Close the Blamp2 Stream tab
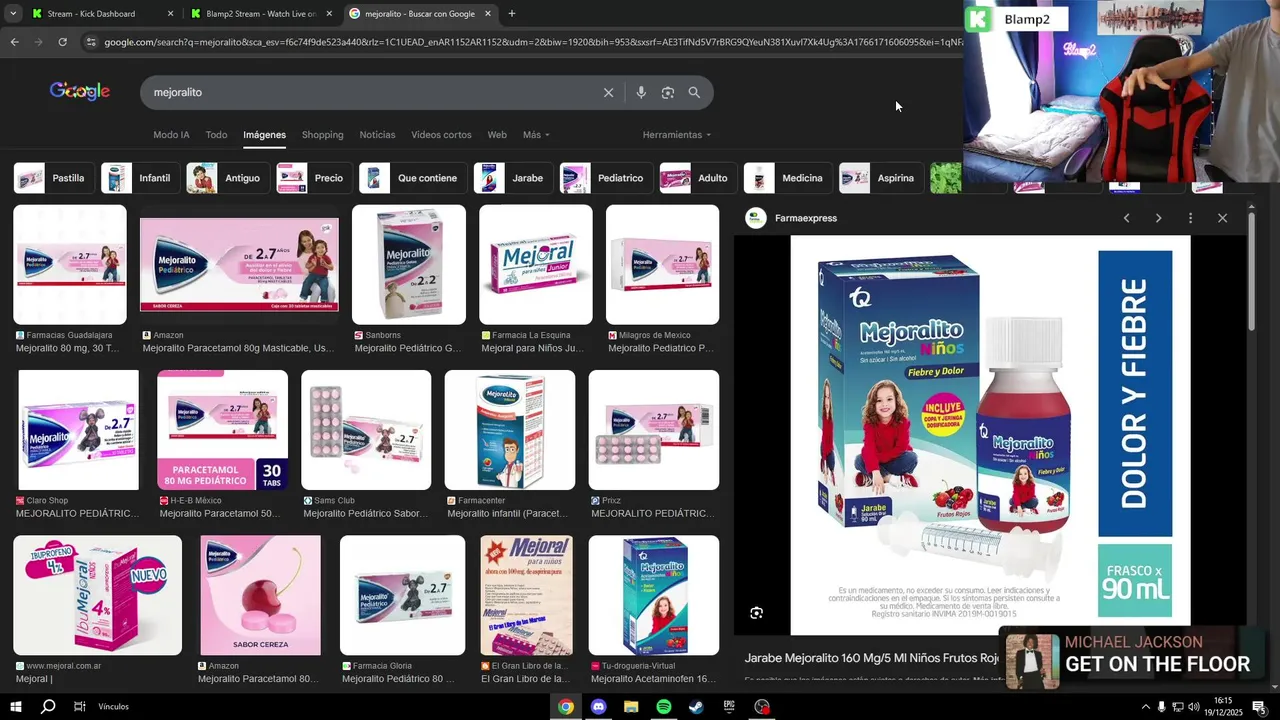This screenshot has height=720, width=1280. [329, 14]
